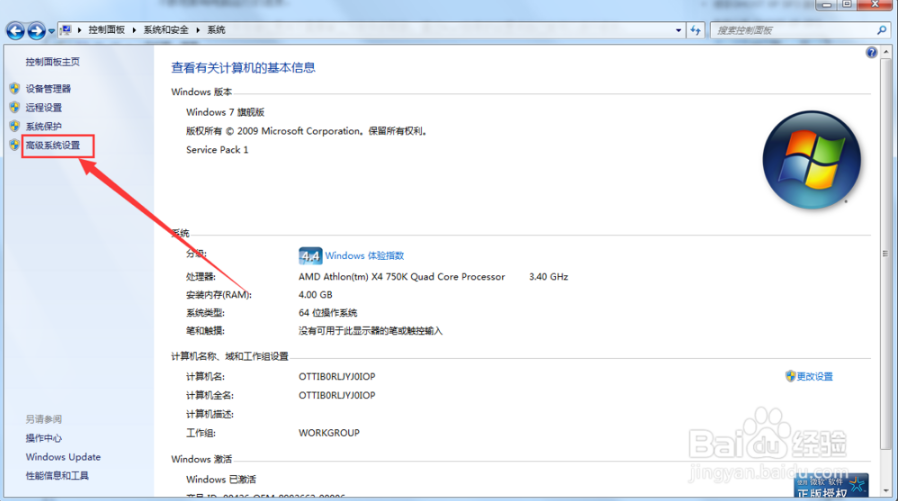Click the Back navigation arrow button
The image size is (898, 501).
tap(16, 30)
